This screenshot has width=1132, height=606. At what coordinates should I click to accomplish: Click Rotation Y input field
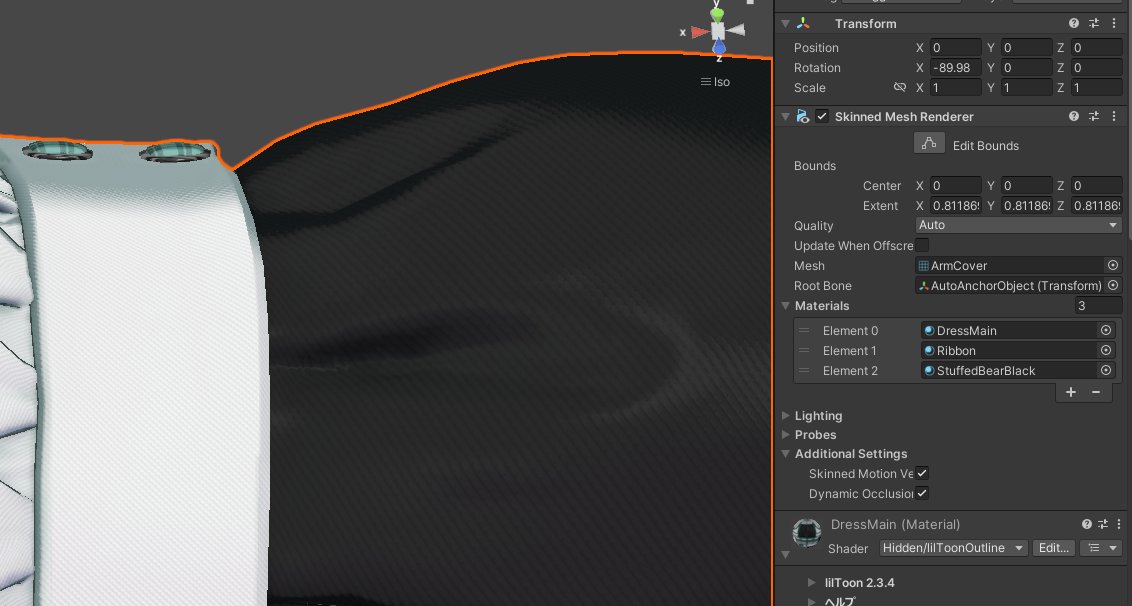pos(1027,68)
